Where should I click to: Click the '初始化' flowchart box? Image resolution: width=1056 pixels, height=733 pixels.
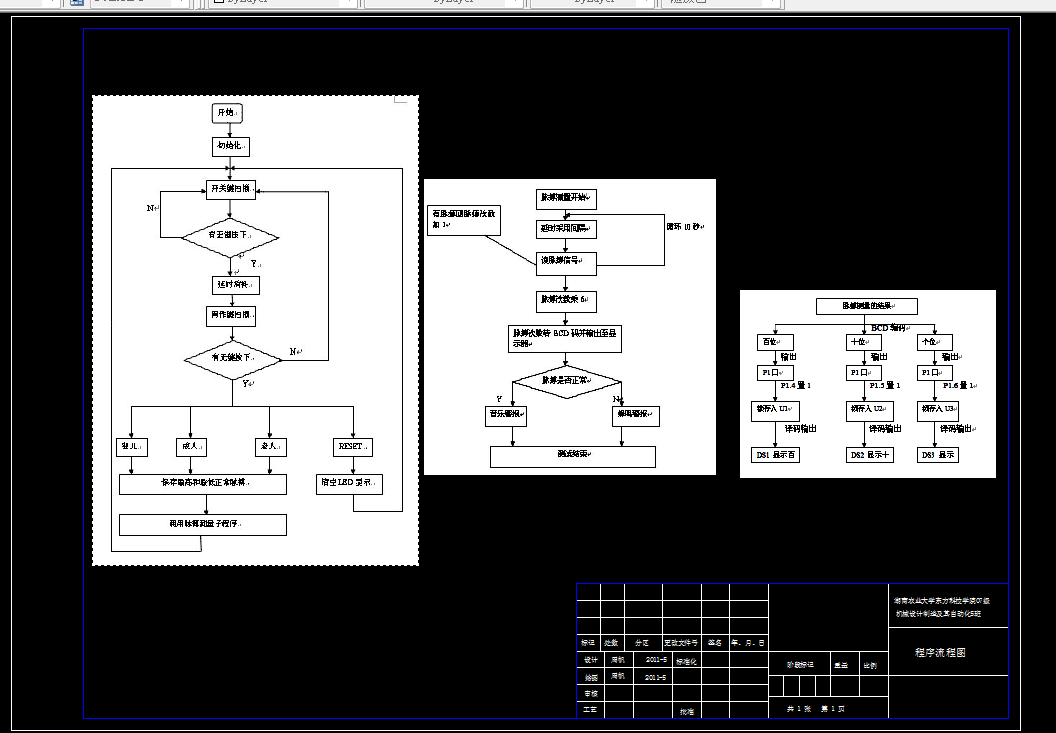click(231, 146)
